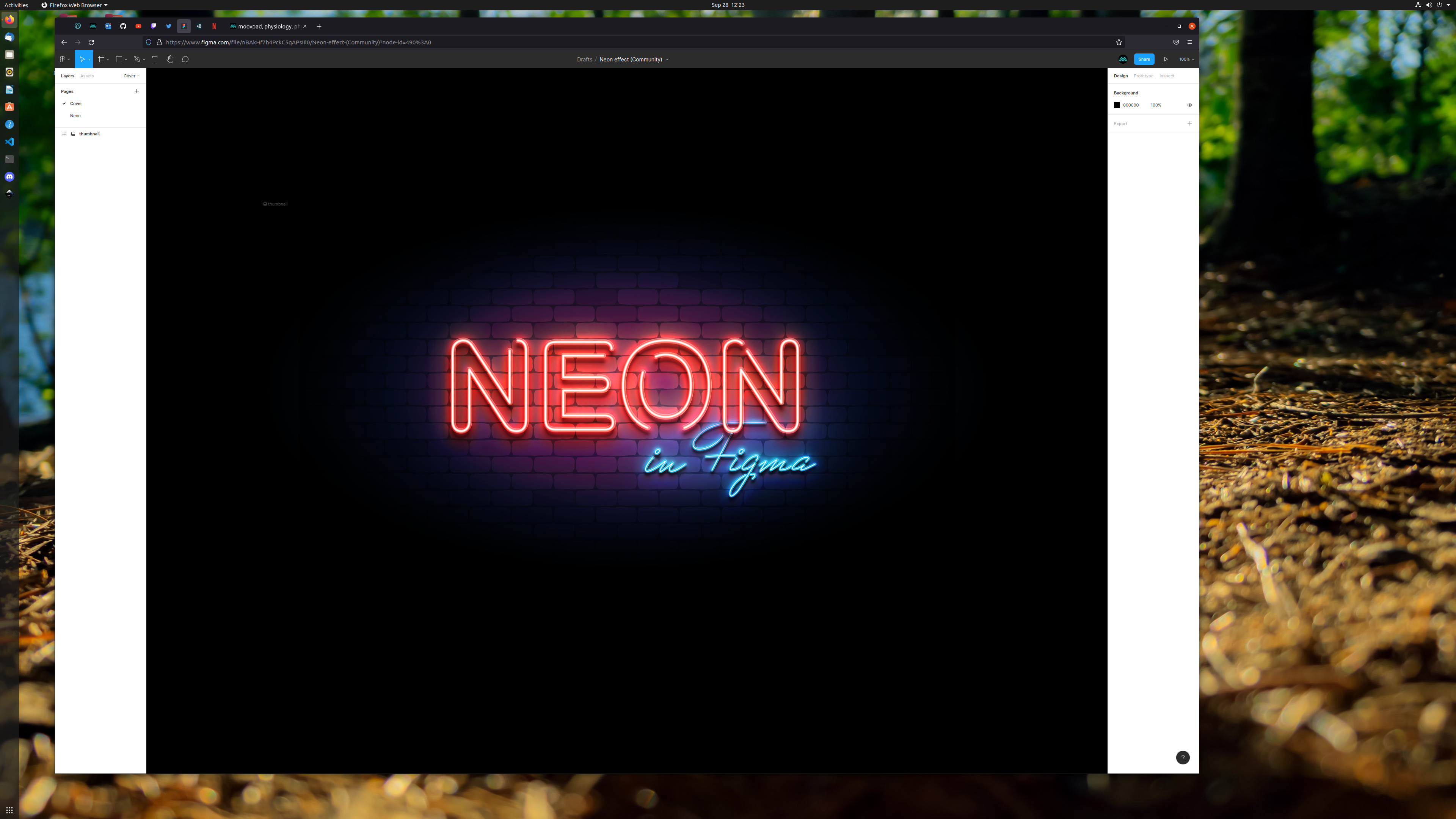This screenshot has width=1456, height=819.
Task: Switch to the Inspect tab
Action: click(x=1167, y=76)
